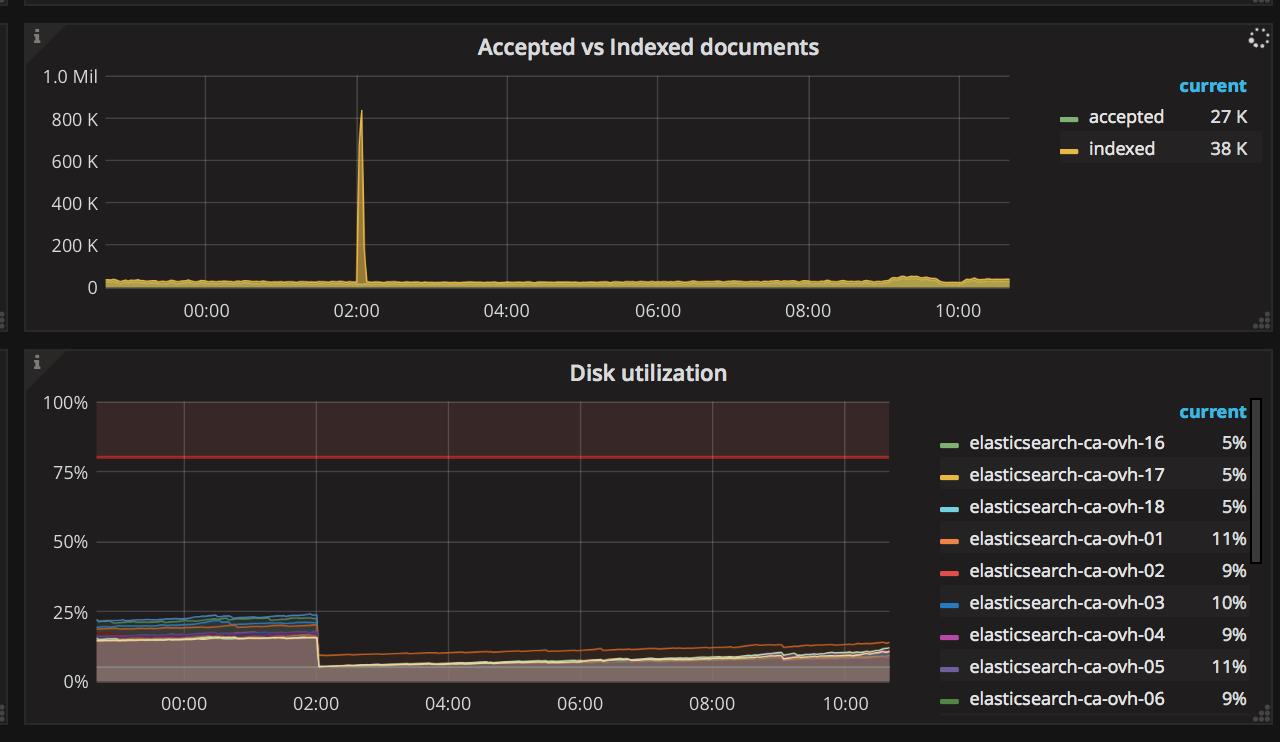This screenshot has width=1280, height=742.
Task: Toggle elasticsearch-ca-ovh-02 series legend label
Action: click(x=1067, y=571)
